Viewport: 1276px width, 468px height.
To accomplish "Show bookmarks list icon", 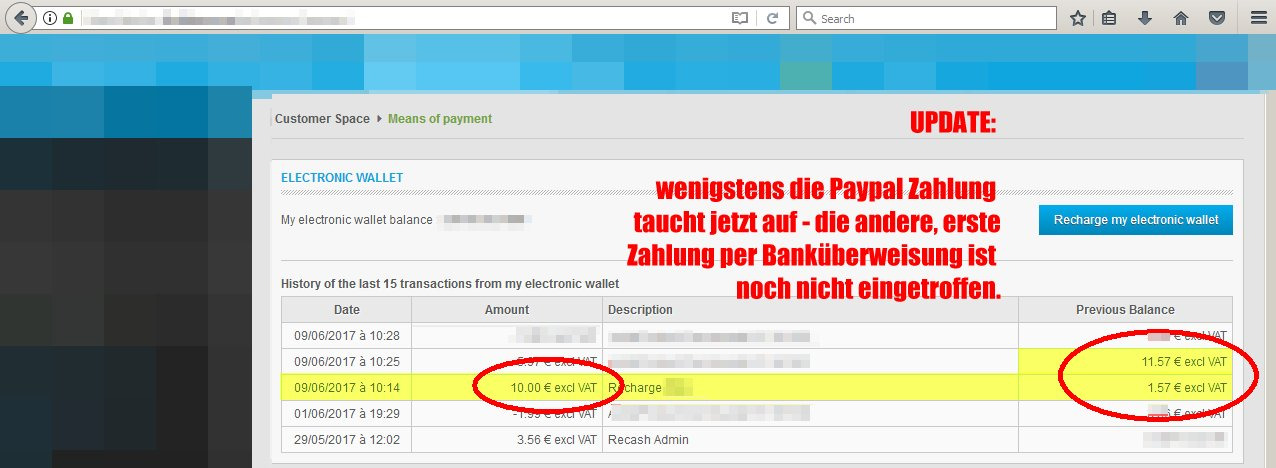I will click(1109, 18).
